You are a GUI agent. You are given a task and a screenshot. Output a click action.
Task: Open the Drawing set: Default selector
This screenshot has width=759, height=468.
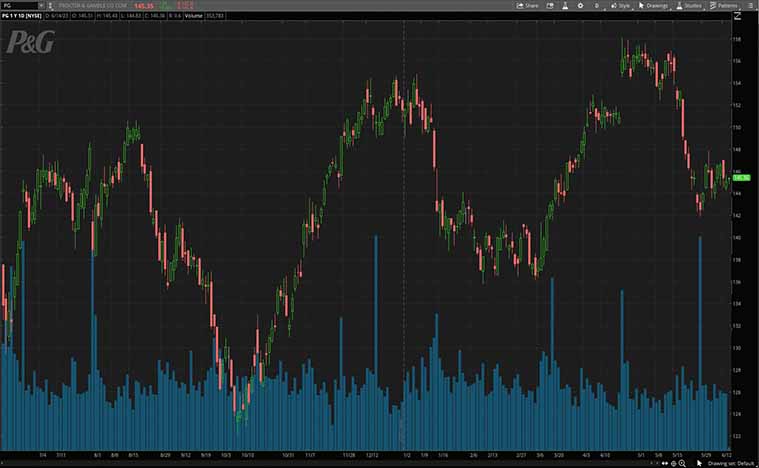point(731,463)
